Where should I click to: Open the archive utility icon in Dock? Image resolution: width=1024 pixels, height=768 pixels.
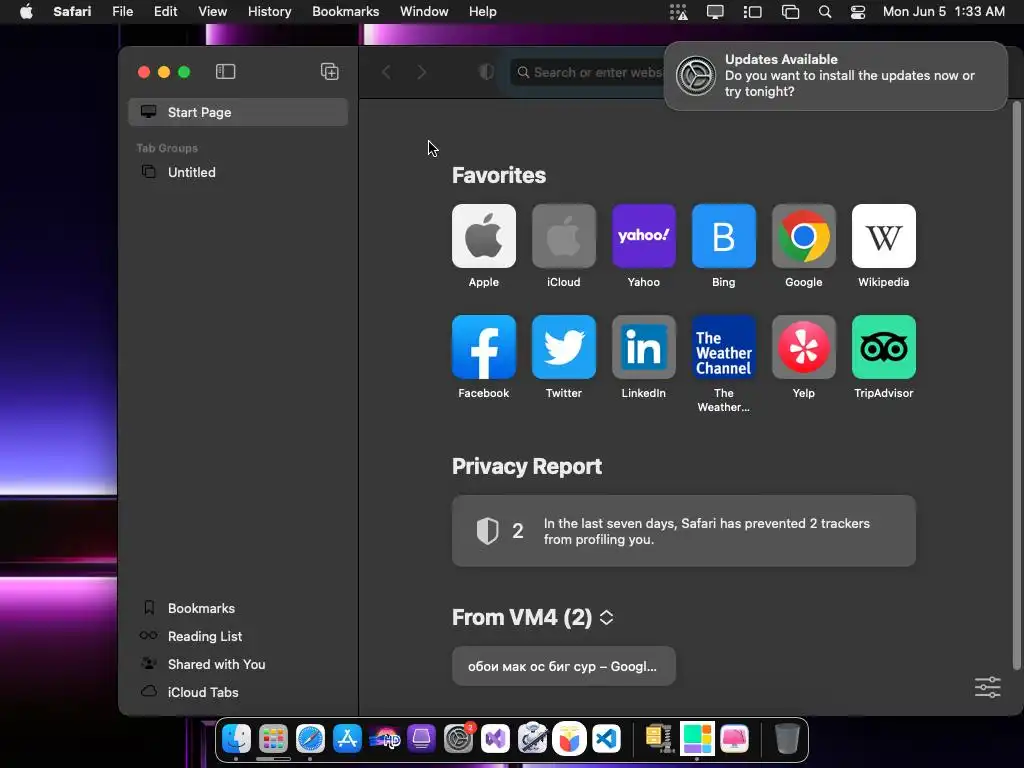tap(660, 739)
